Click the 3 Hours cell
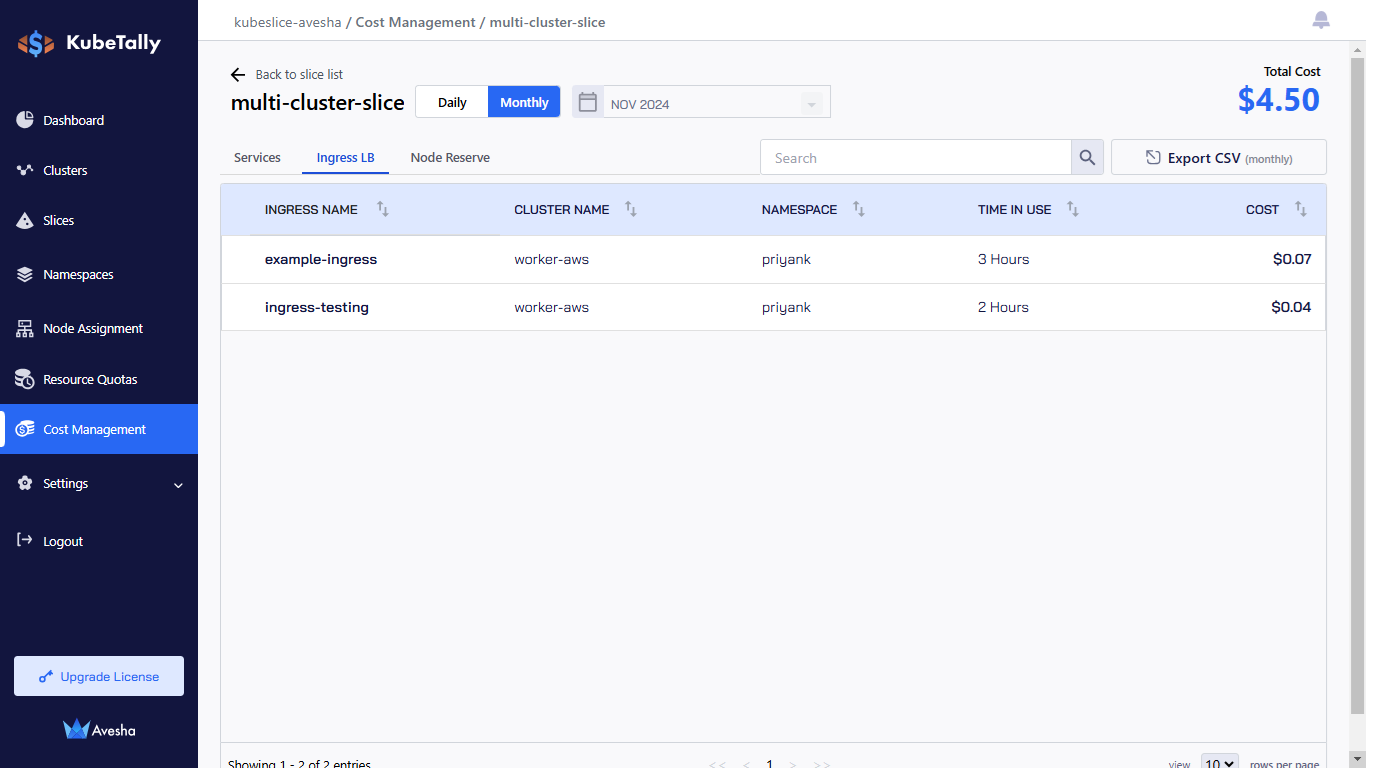1375x782 pixels. pyautogui.click(x=1003, y=259)
